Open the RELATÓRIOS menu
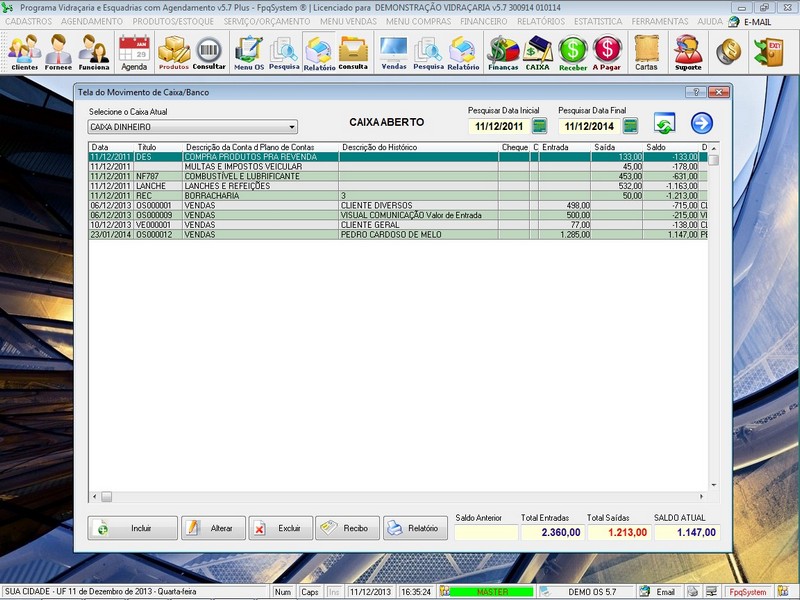This screenshot has width=800, height=600. click(x=541, y=21)
